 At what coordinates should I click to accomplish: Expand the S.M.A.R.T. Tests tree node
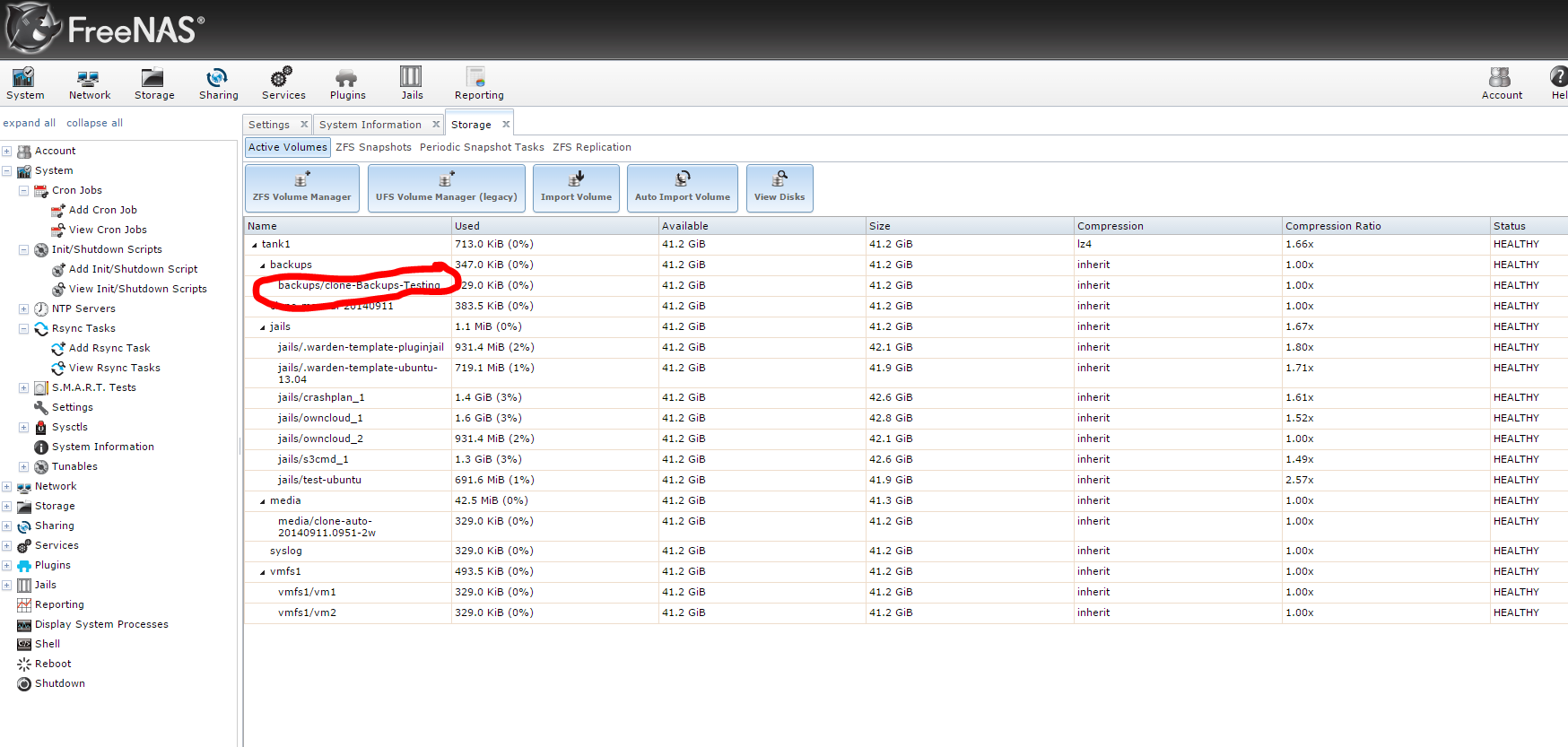24,387
